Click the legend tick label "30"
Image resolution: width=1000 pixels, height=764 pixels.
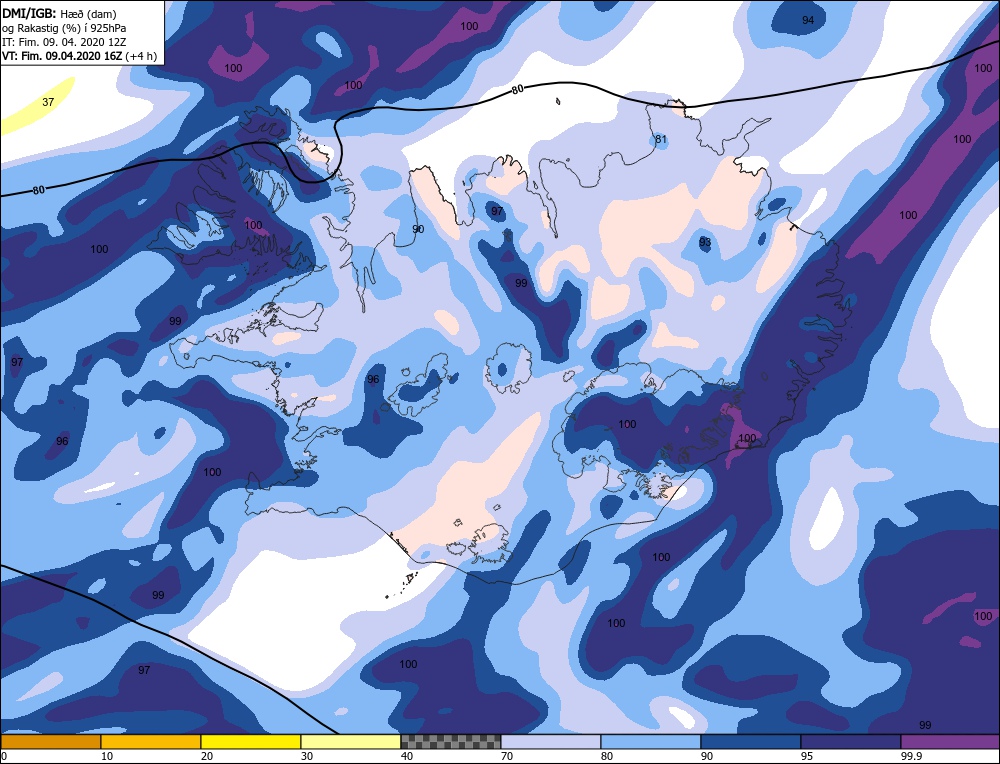[306, 756]
